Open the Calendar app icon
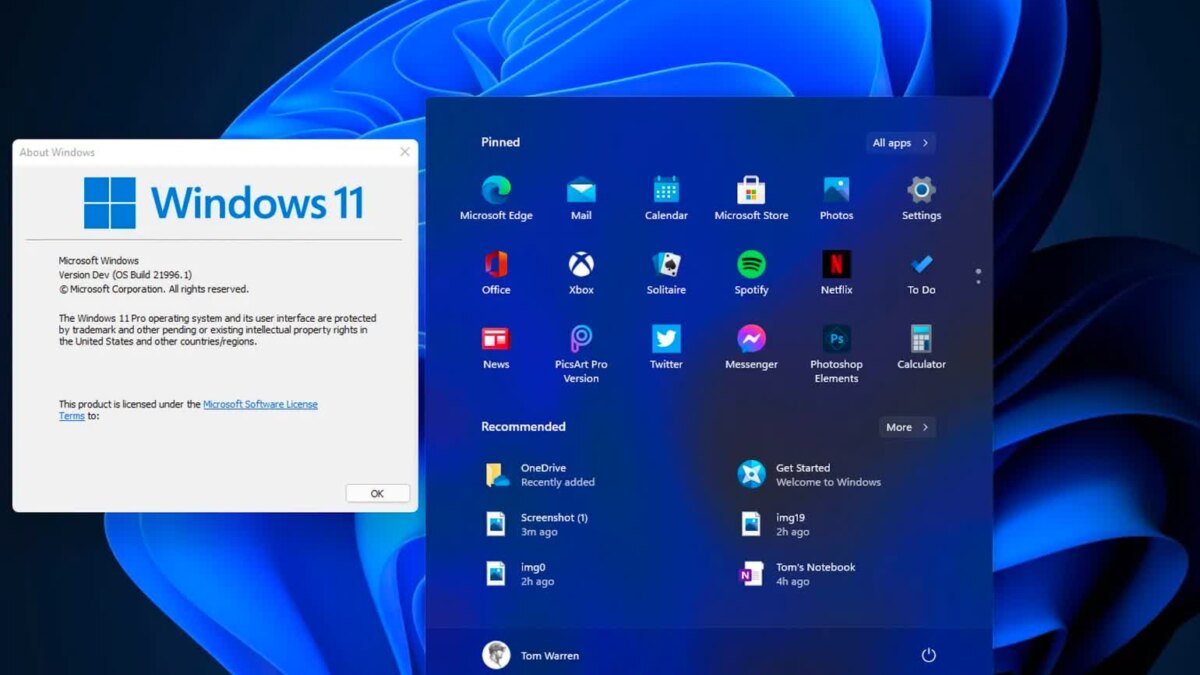The width and height of the screenshot is (1200, 675). tap(666, 190)
